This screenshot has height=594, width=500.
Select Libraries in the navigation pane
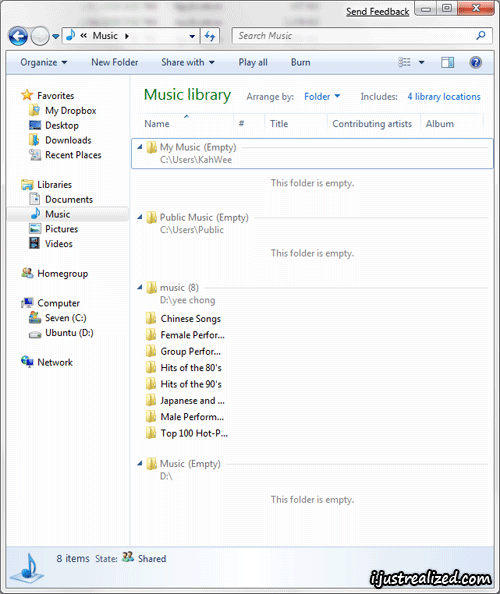pyautogui.click(x=47, y=184)
